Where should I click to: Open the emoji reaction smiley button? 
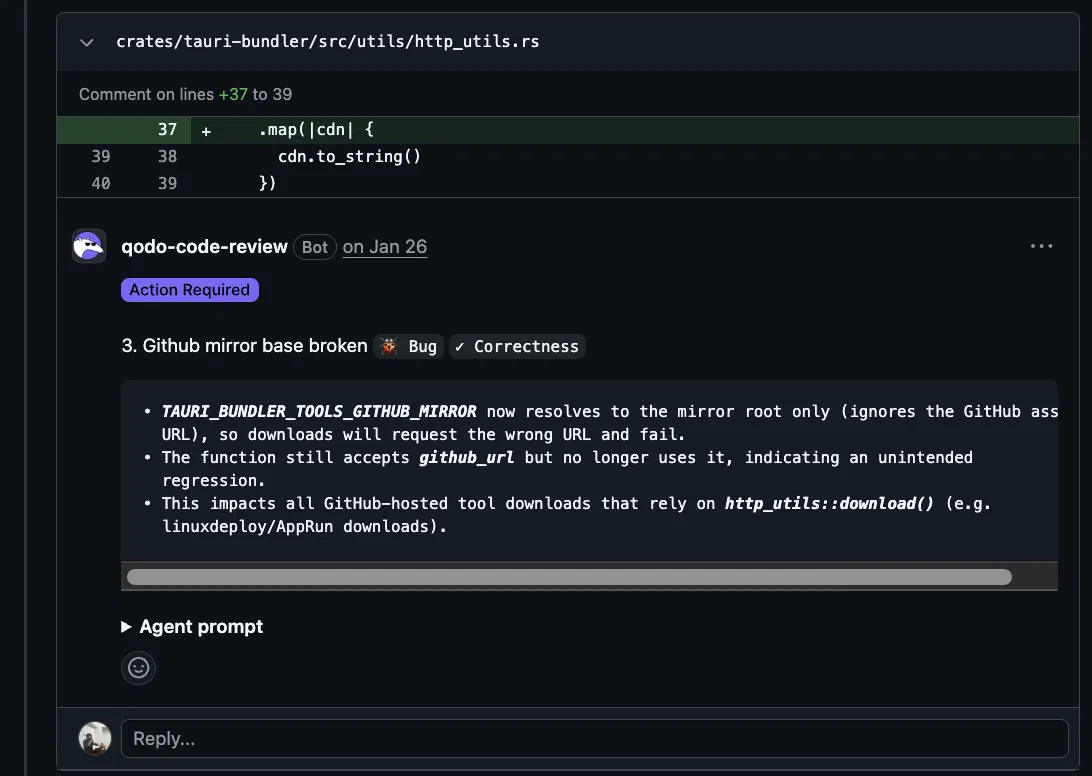point(139,668)
